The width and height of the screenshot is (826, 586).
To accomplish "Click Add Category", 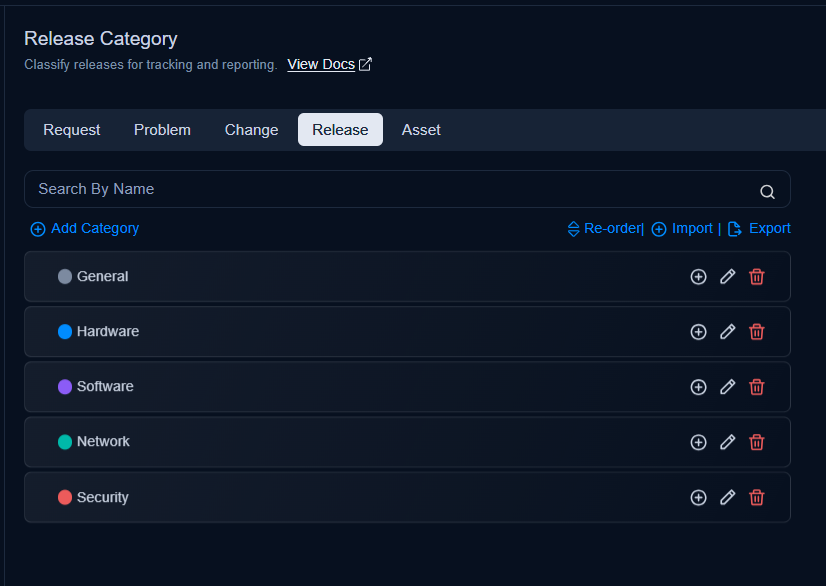I will point(85,229).
